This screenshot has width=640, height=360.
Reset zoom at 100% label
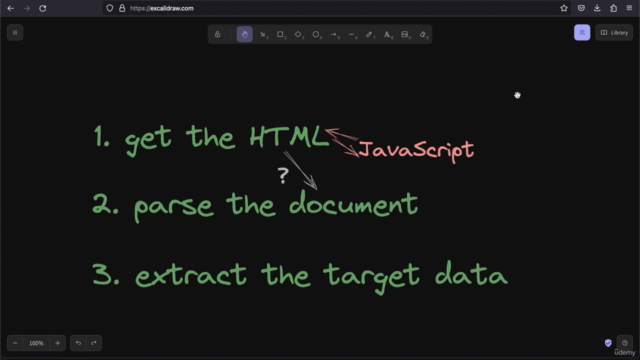click(36, 343)
